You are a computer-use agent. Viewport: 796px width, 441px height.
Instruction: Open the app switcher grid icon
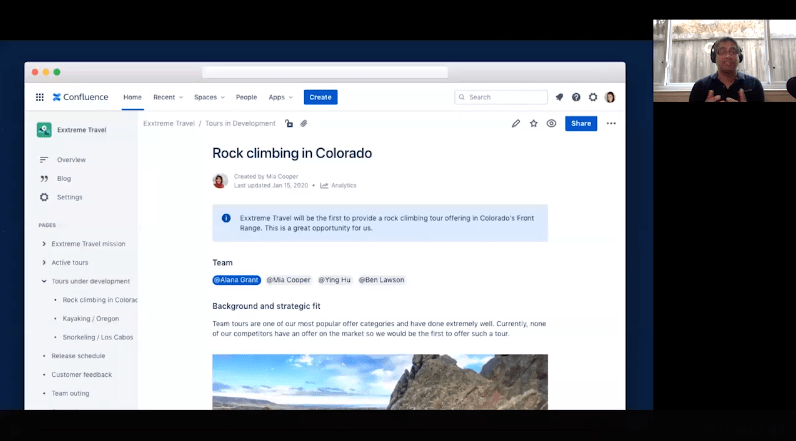click(40, 97)
